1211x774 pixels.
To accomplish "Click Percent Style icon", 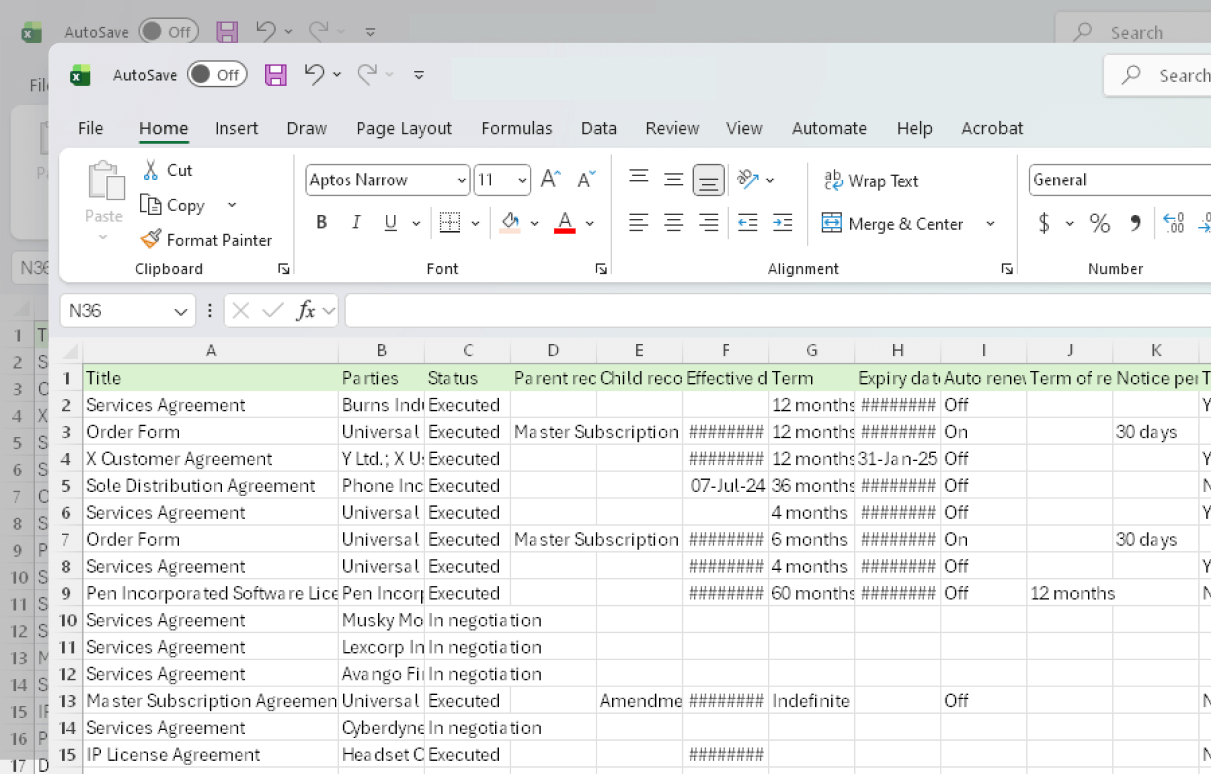I will (1100, 223).
